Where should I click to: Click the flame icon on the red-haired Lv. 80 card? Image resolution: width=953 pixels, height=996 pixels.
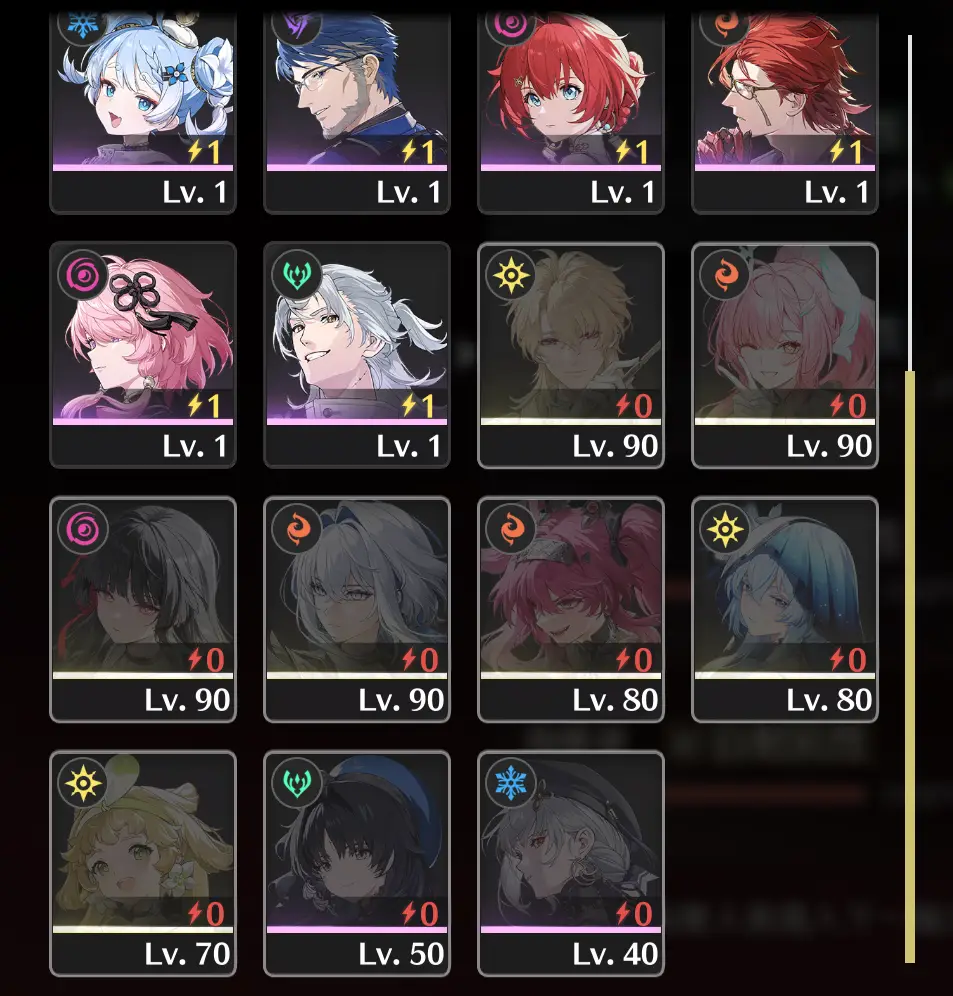pos(511,529)
